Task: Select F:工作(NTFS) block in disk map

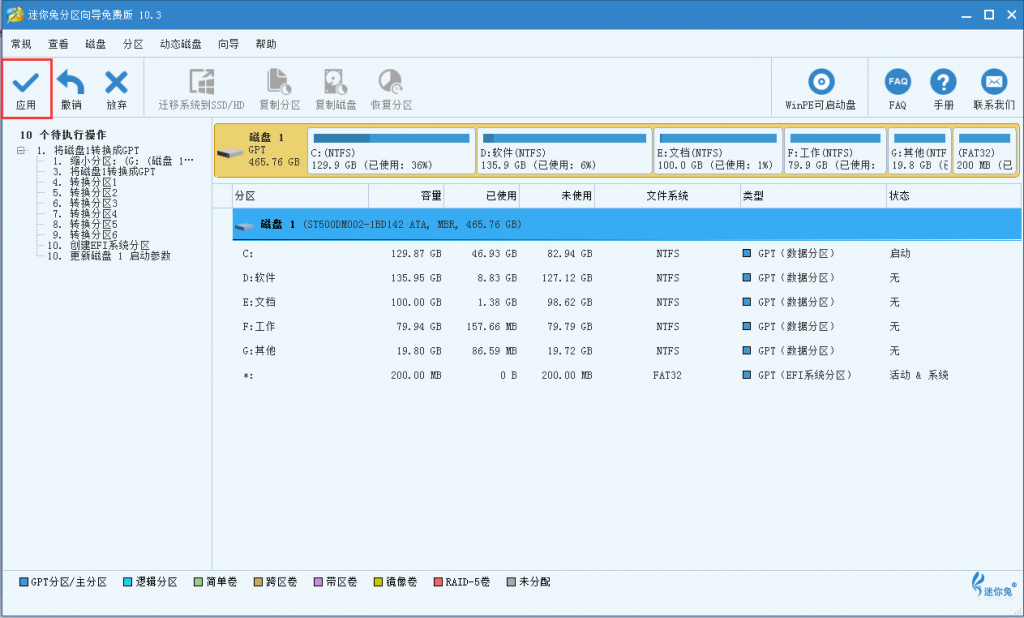Action: (x=835, y=152)
